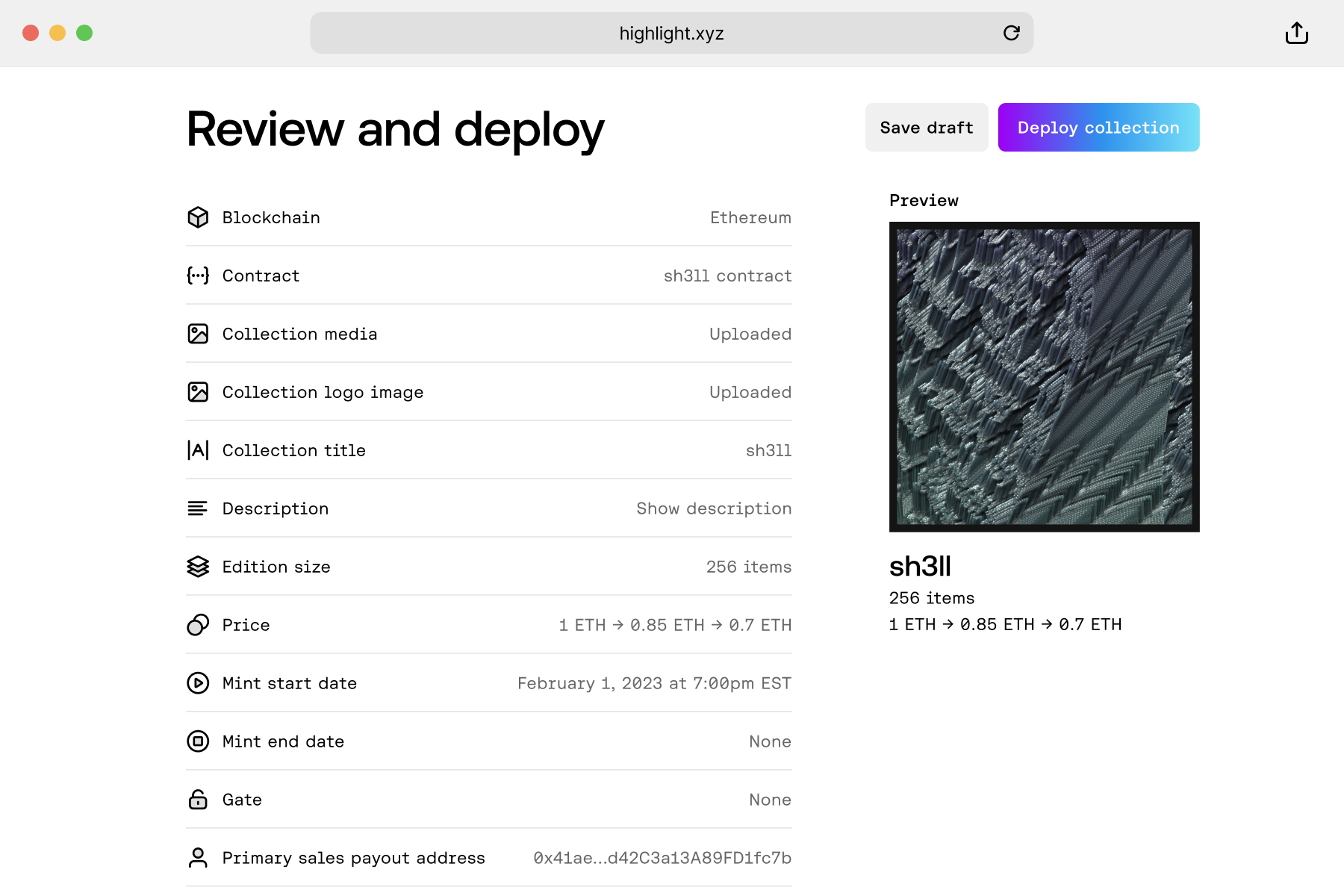Click the Gate row label

[x=242, y=800]
